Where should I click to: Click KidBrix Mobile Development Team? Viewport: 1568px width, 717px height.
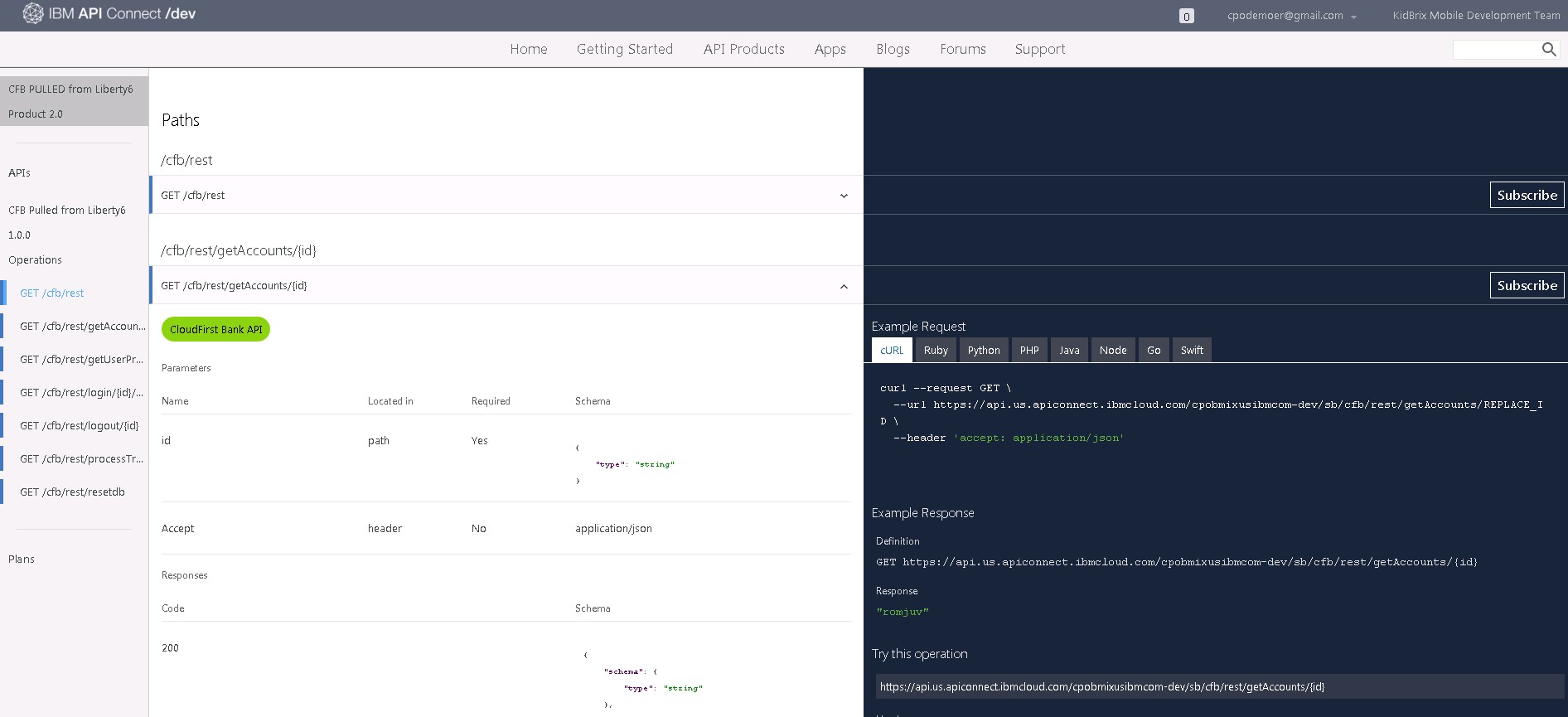[x=1476, y=16]
